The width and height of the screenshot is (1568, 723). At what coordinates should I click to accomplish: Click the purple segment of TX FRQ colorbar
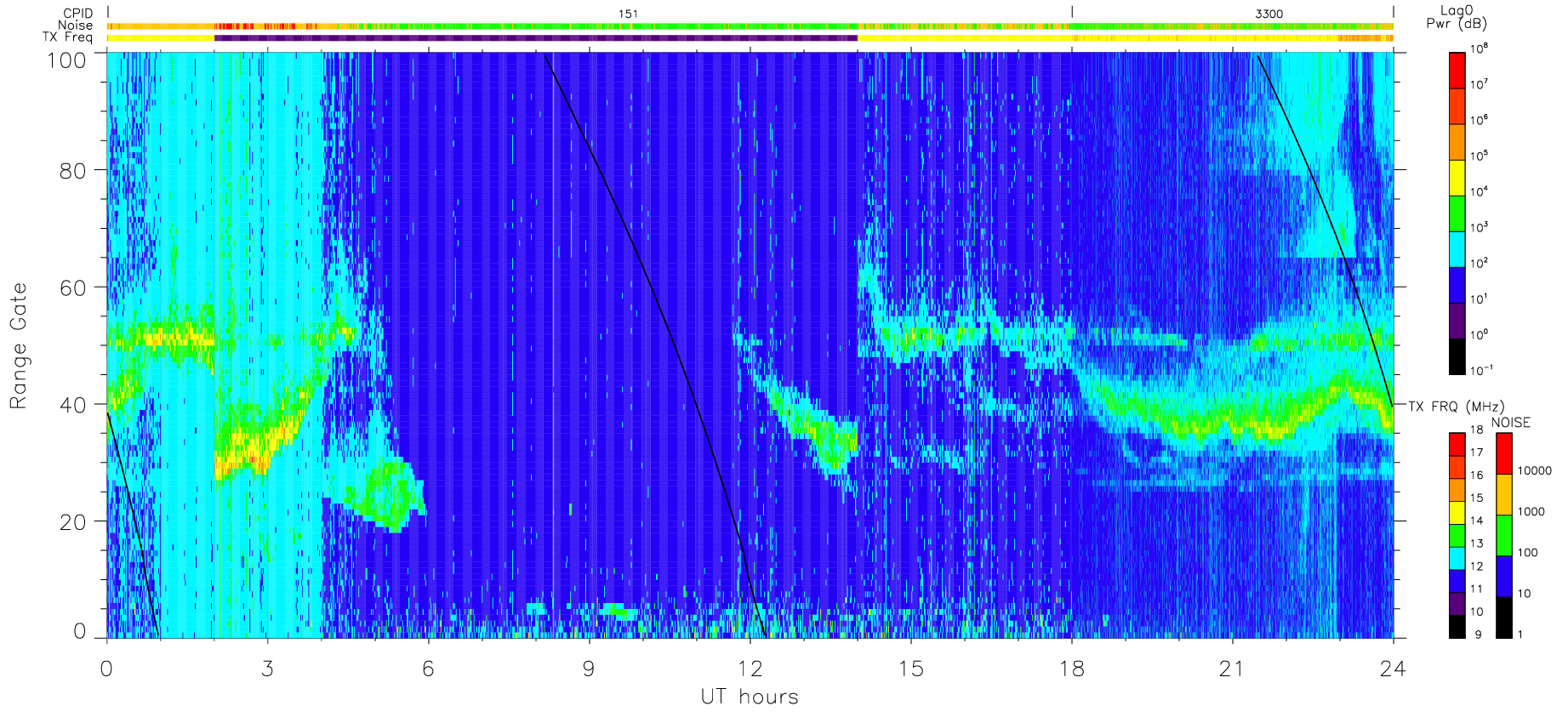[1457, 603]
